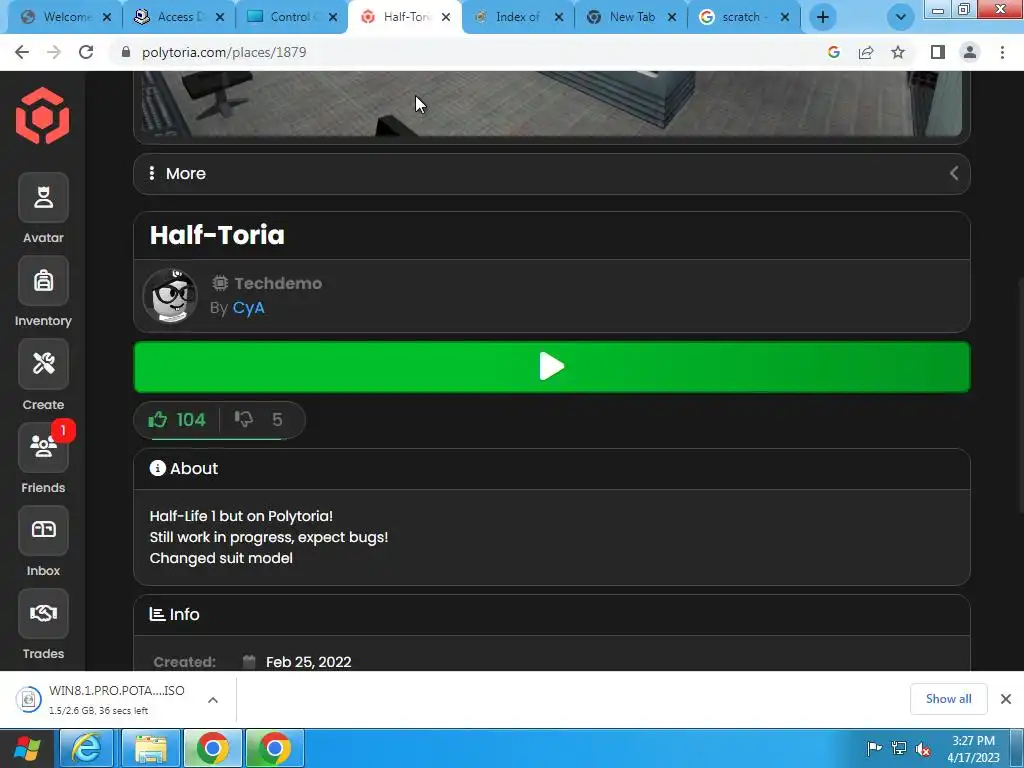The image size is (1024, 768).
Task: Open a new browser tab
Action: point(823,17)
